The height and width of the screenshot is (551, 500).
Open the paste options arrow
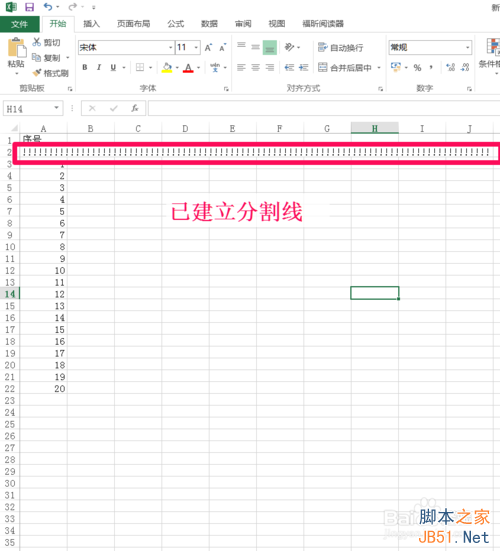pos(17,74)
